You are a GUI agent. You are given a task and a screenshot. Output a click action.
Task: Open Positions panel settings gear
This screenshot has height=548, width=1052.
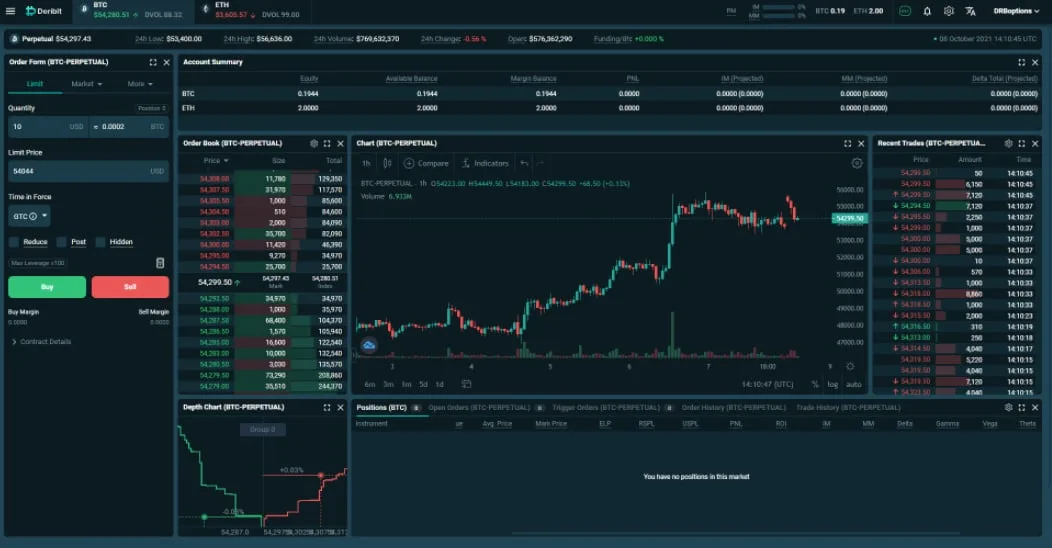coord(1008,408)
